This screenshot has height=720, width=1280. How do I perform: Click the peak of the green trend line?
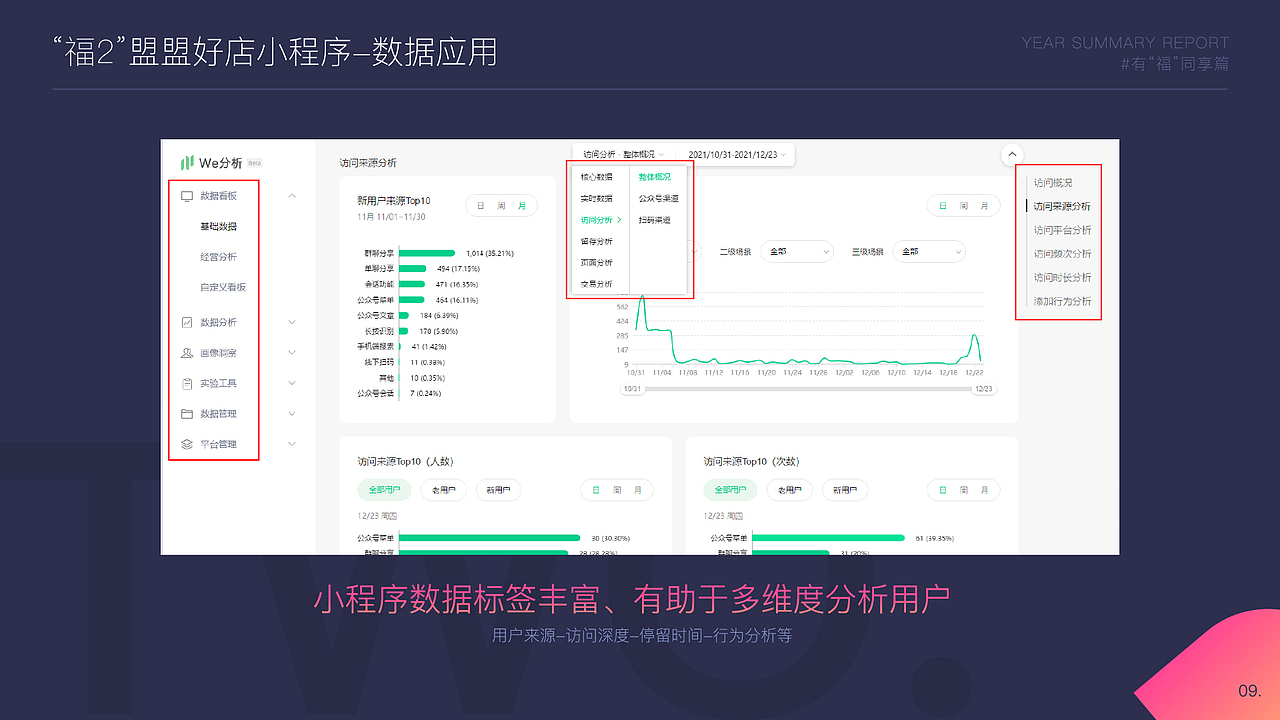642,298
